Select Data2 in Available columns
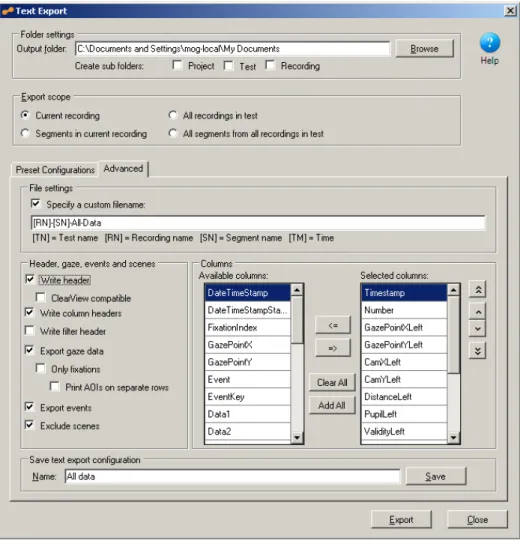This screenshot has height=544, width=520. click(x=248, y=431)
